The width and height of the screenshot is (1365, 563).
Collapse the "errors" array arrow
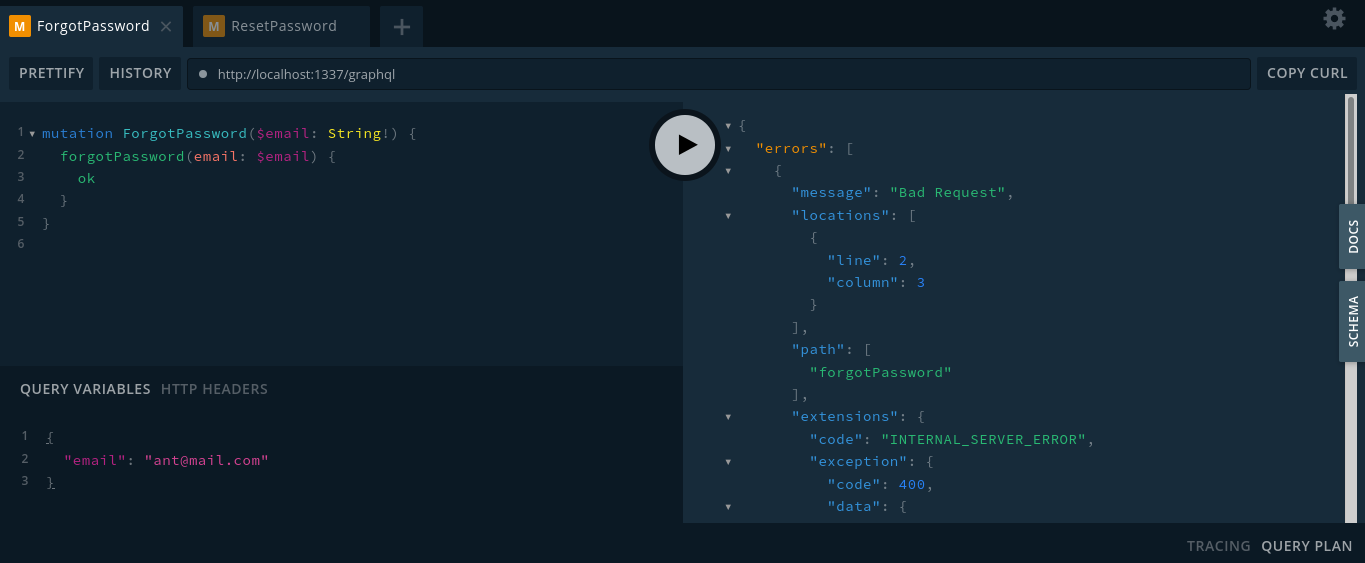coord(728,148)
